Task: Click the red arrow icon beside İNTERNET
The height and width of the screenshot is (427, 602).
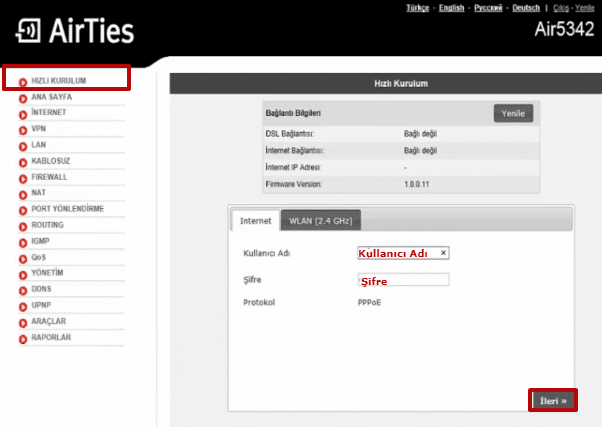Action: point(23,114)
